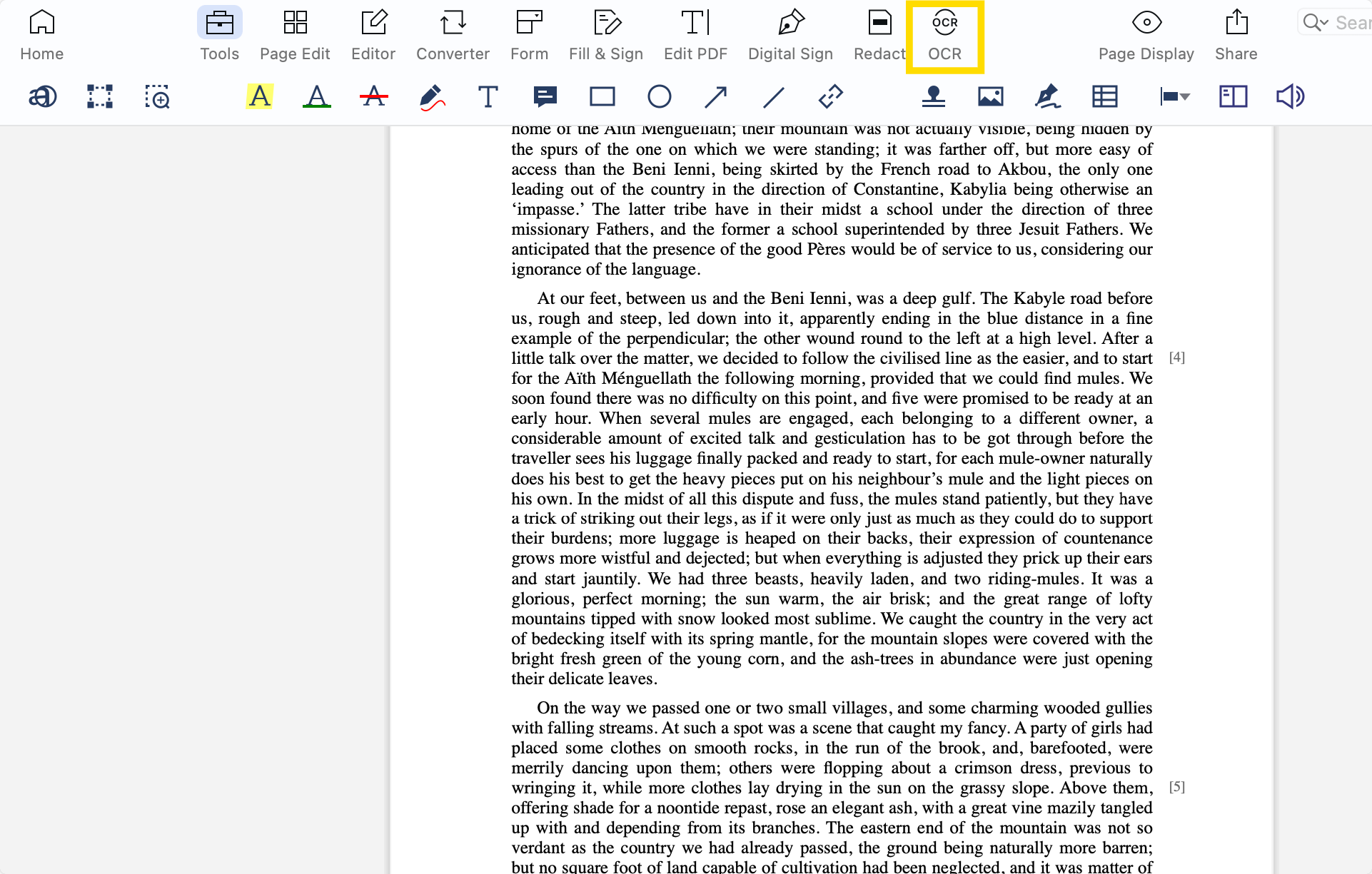Choose the freehand pen drawing tool

point(431,96)
